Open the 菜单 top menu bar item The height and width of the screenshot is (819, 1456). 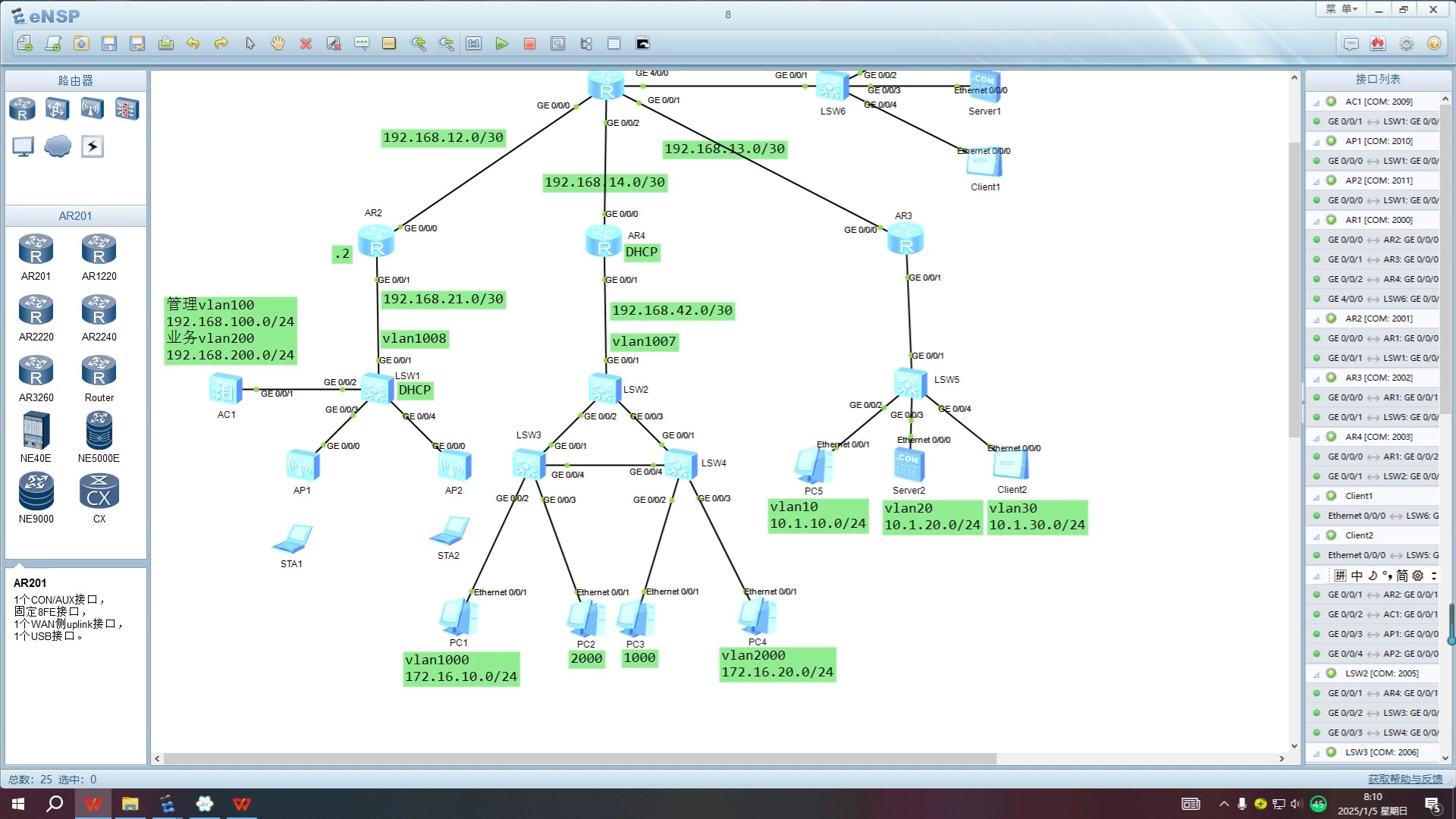1339,13
